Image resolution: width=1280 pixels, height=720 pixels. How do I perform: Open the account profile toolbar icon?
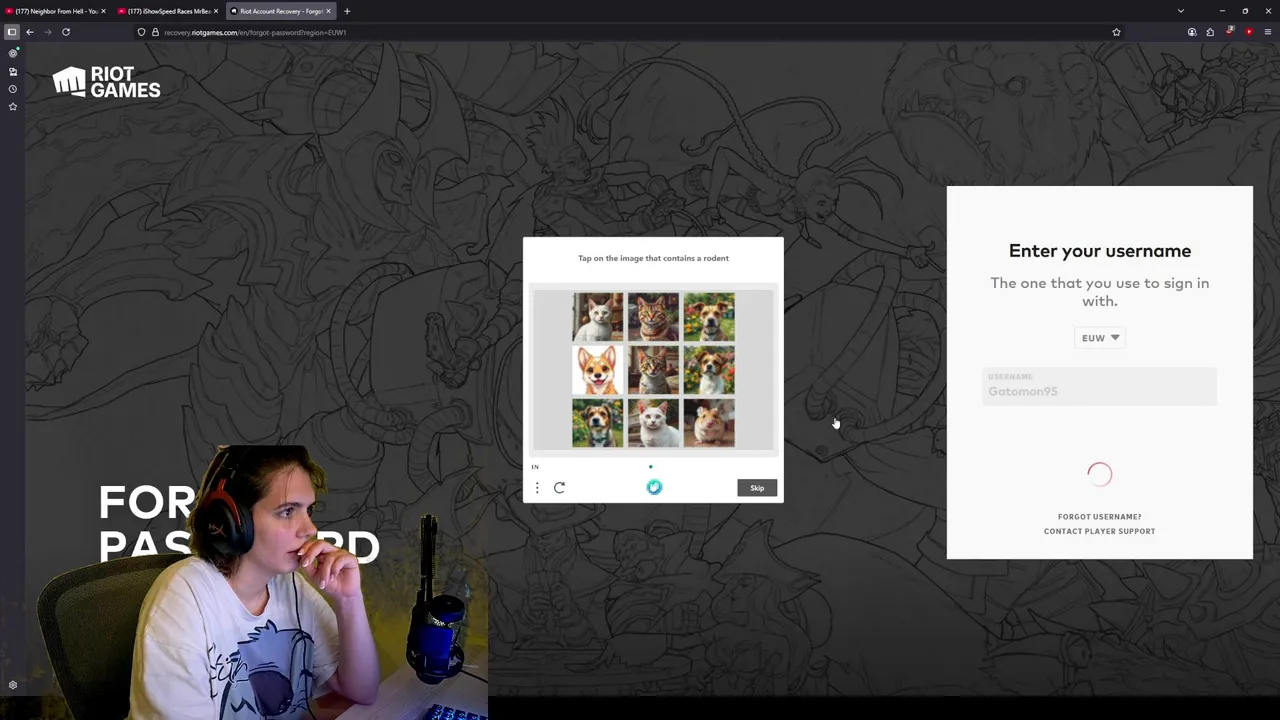coord(1192,32)
